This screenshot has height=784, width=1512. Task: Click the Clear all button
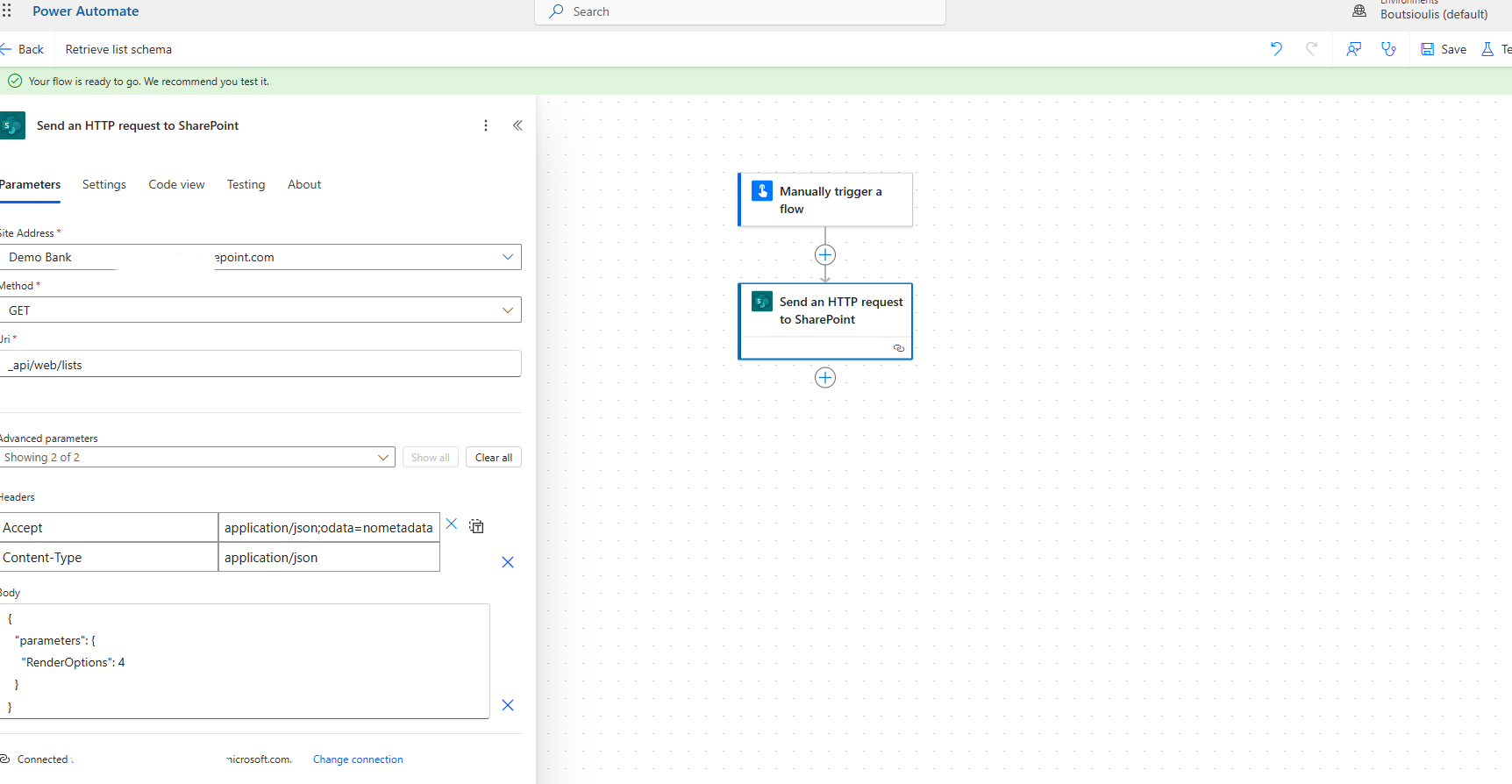coord(493,458)
